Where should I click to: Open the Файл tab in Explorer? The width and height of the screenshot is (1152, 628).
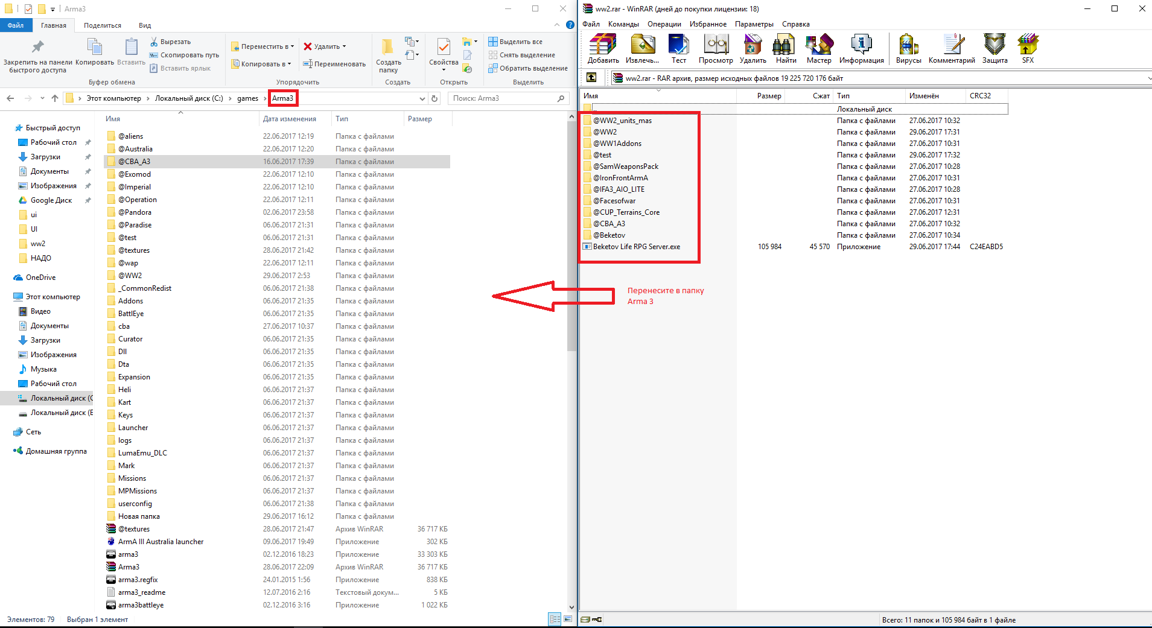[x=15, y=25]
